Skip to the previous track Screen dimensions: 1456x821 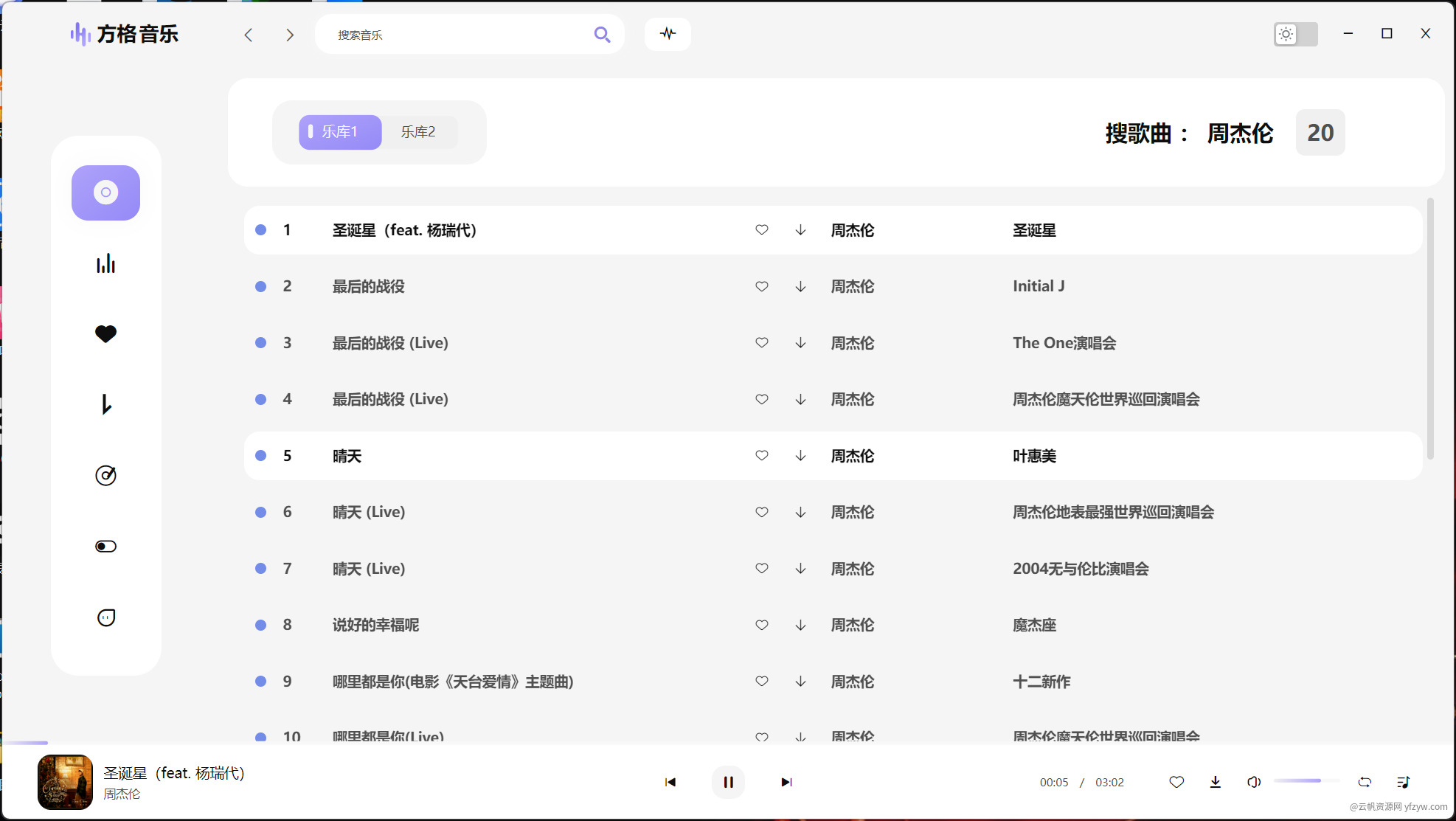(670, 782)
